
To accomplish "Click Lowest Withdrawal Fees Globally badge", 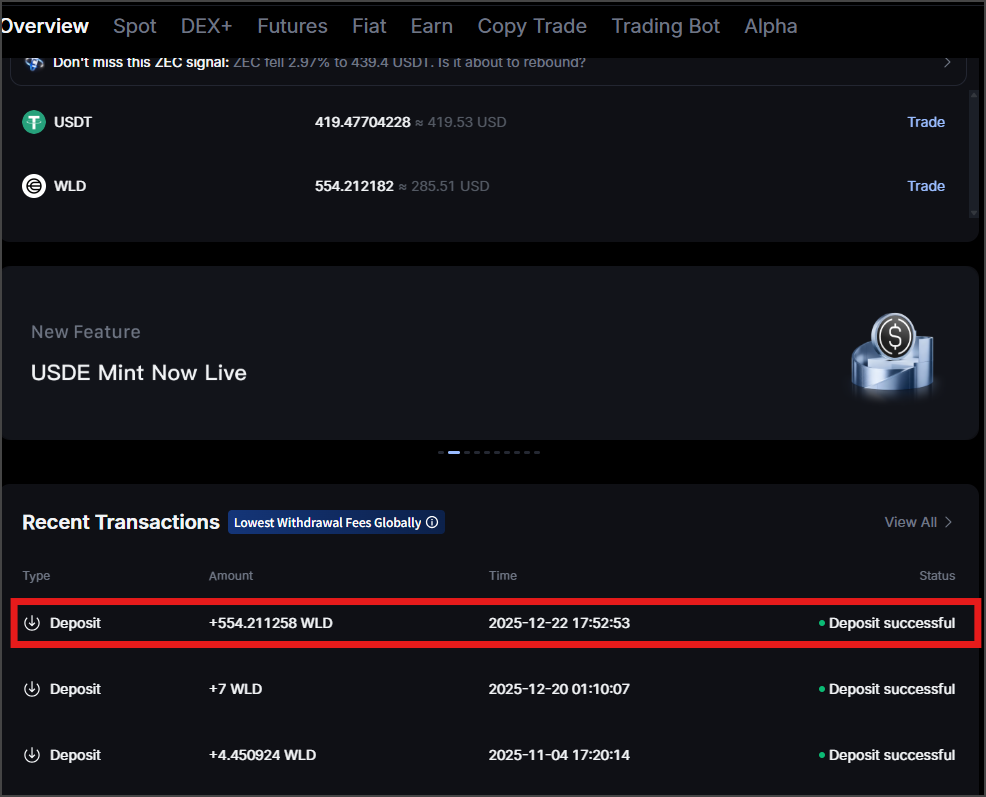I will click(x=336, y=522).
